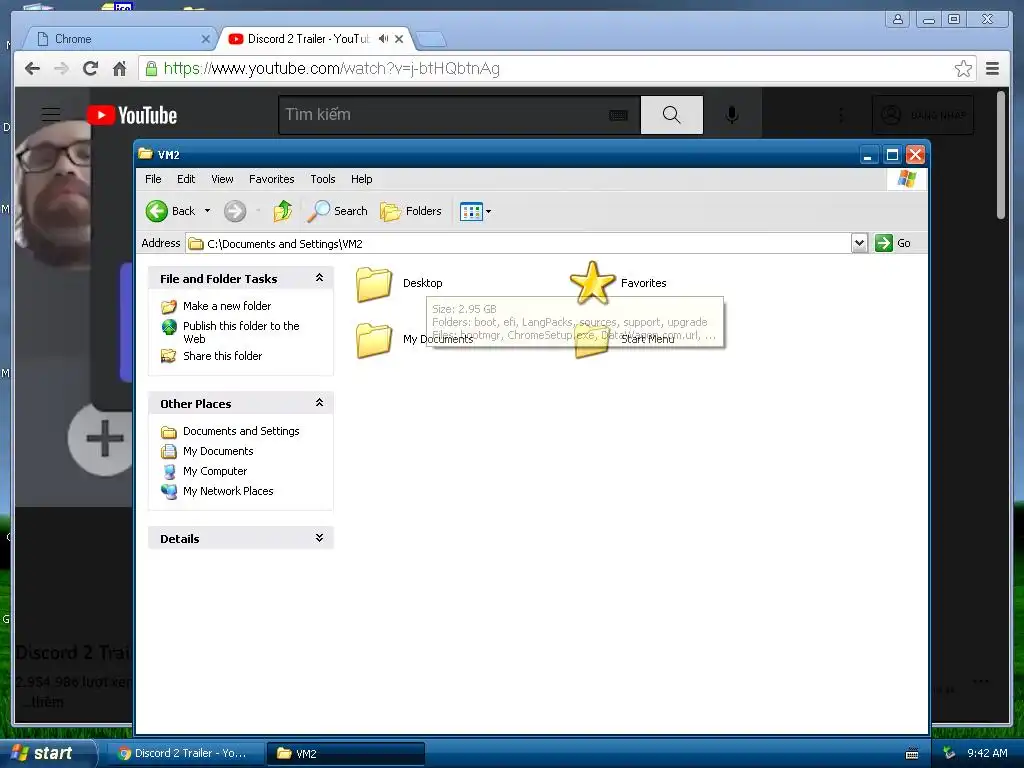Open the Help menu in VM2 window

coord(361,179)
